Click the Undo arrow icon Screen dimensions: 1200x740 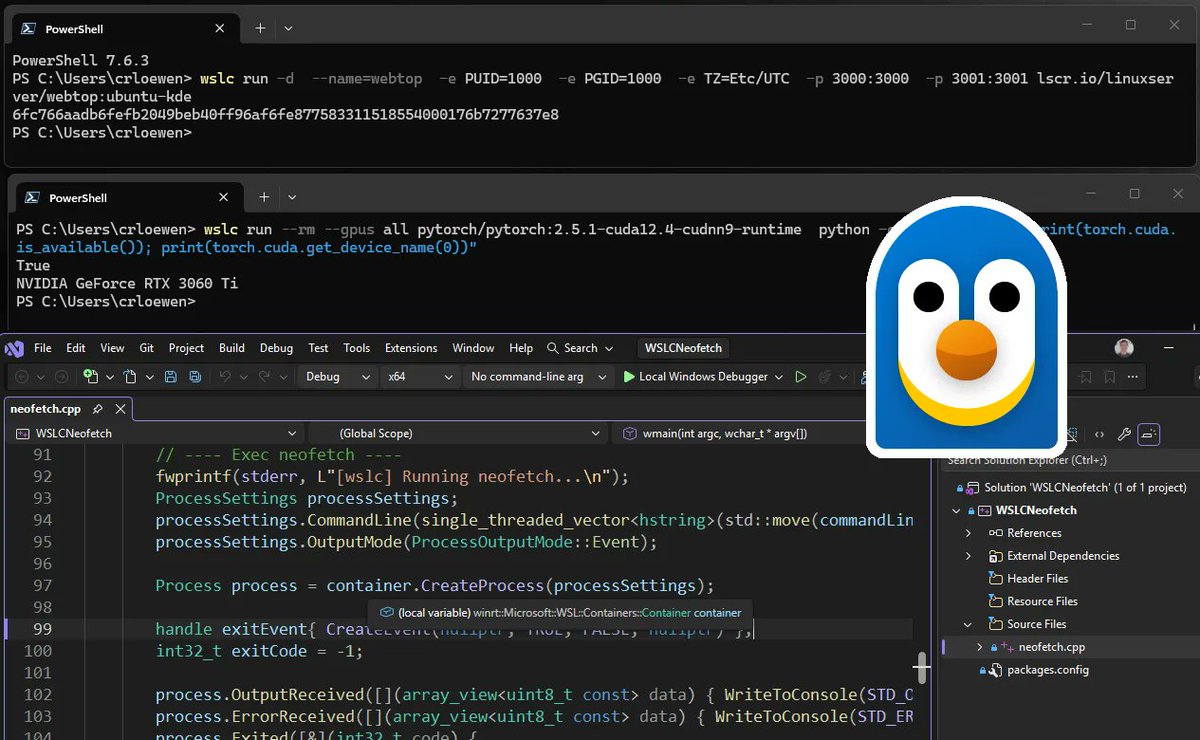pos(225,377)
